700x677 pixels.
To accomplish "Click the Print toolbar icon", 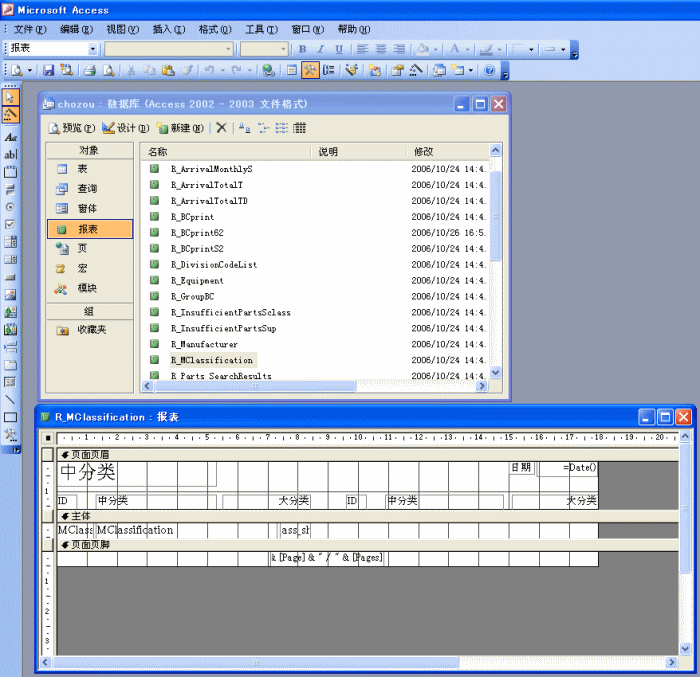I will point(90,70).
